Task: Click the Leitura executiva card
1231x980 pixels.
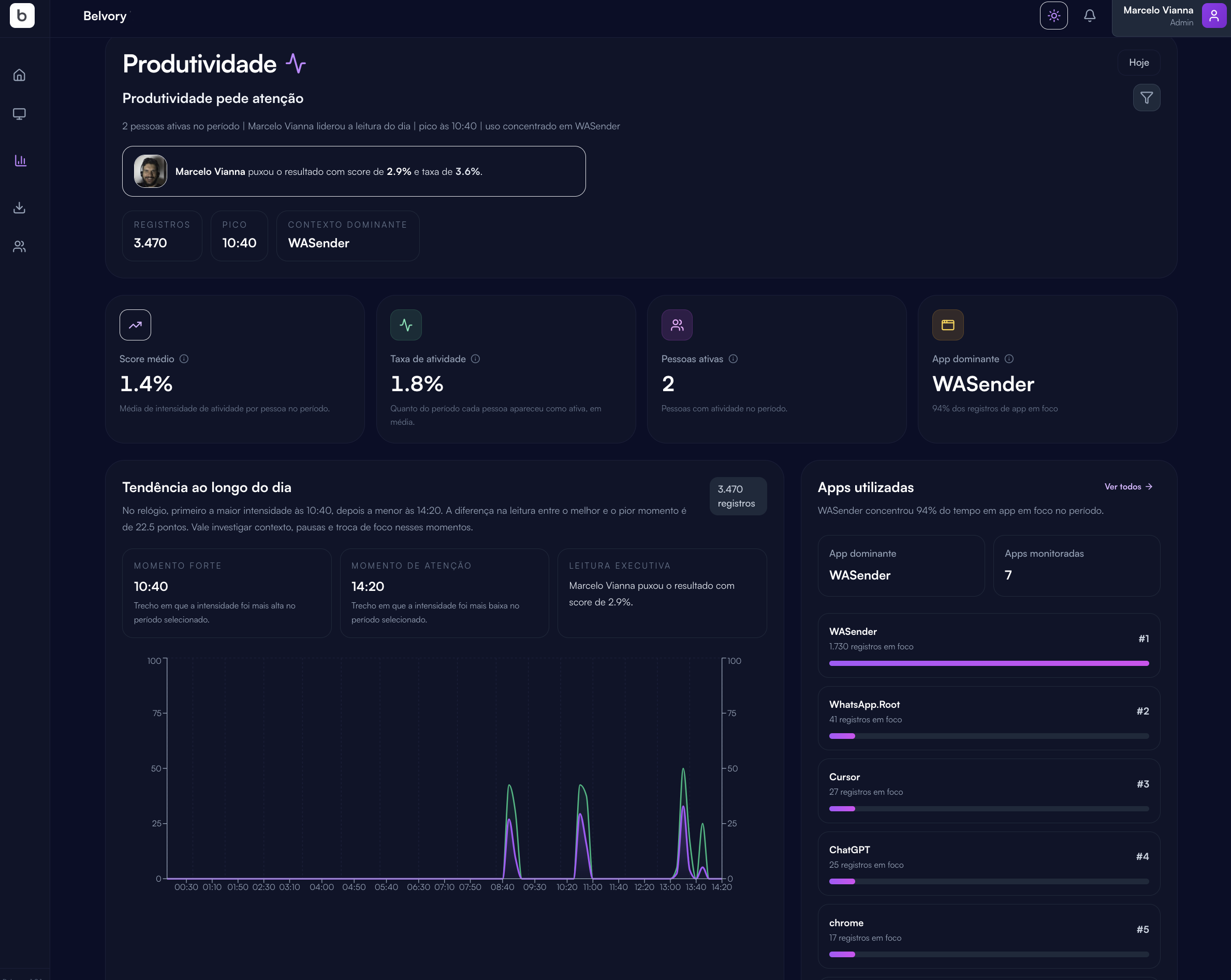Action: click(x=662, y=593)
